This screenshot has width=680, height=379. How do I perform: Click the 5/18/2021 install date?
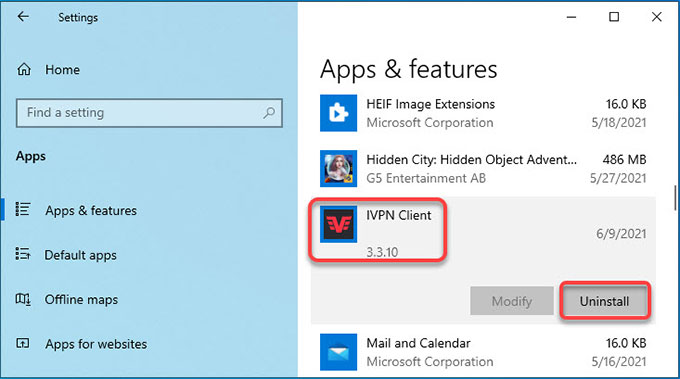tap(619, 123)
